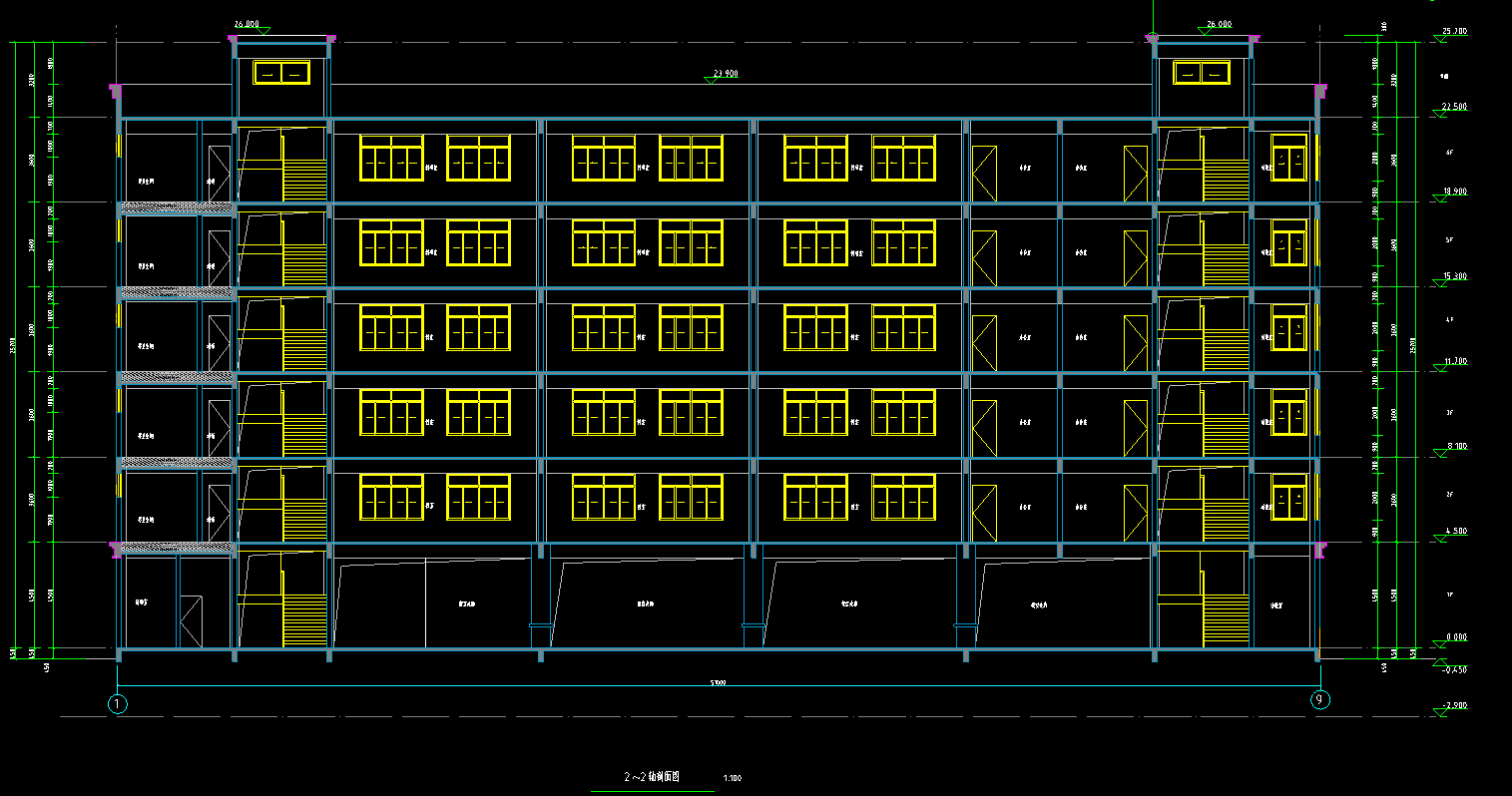This screenshot has width=1512, height=796.
Task: Click the ground floor door at left
Action: 191,621
